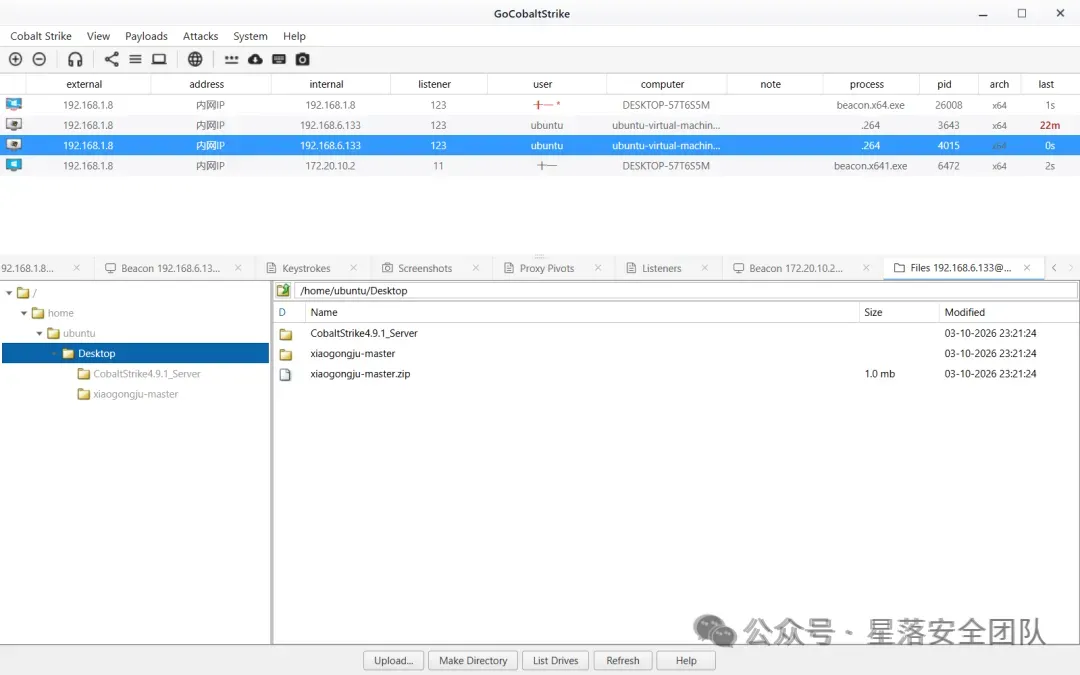
Task: Close the Listeners tab
Action: coord(705,268)
